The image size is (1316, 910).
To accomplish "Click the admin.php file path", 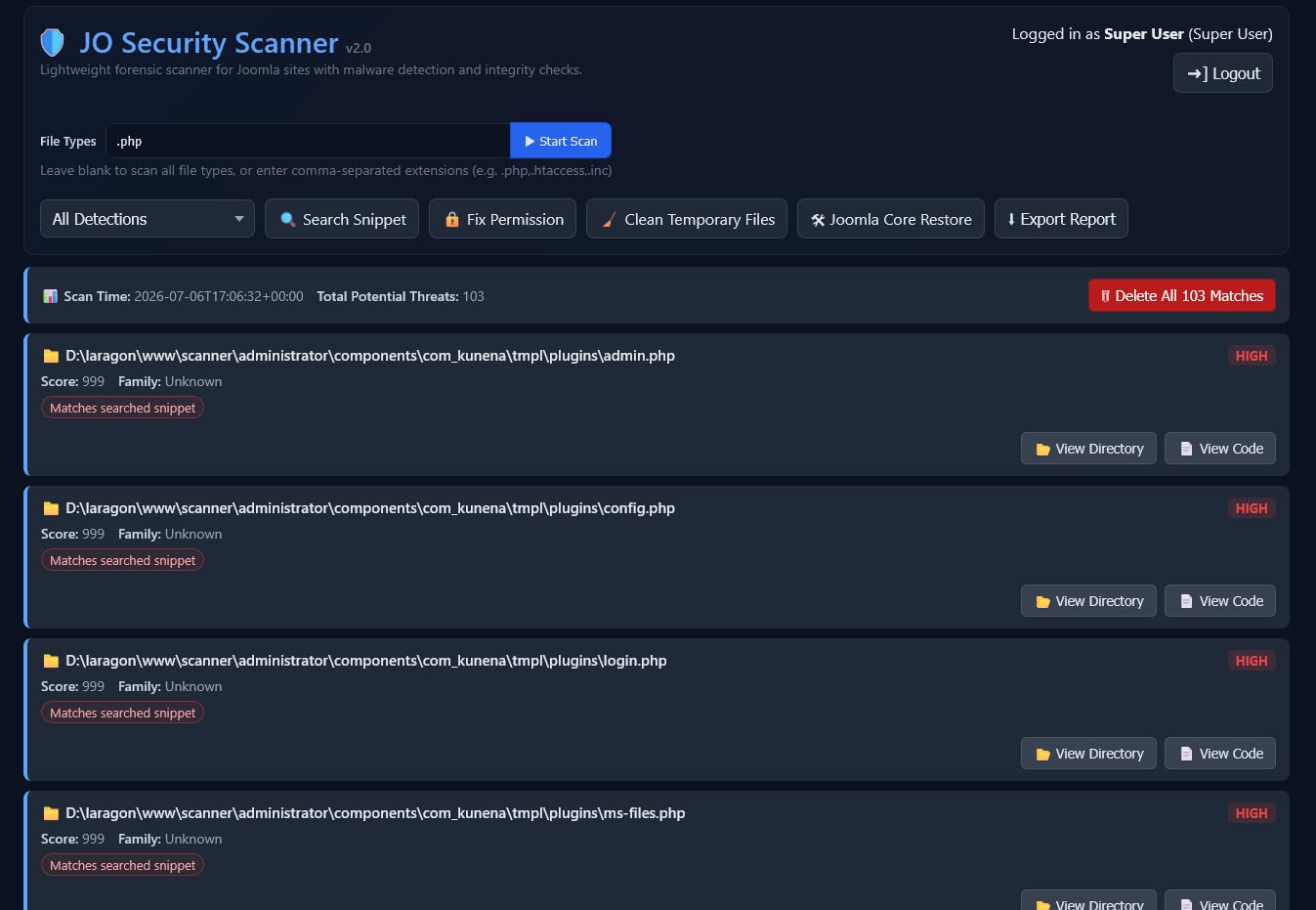I will tap(370, 356).
